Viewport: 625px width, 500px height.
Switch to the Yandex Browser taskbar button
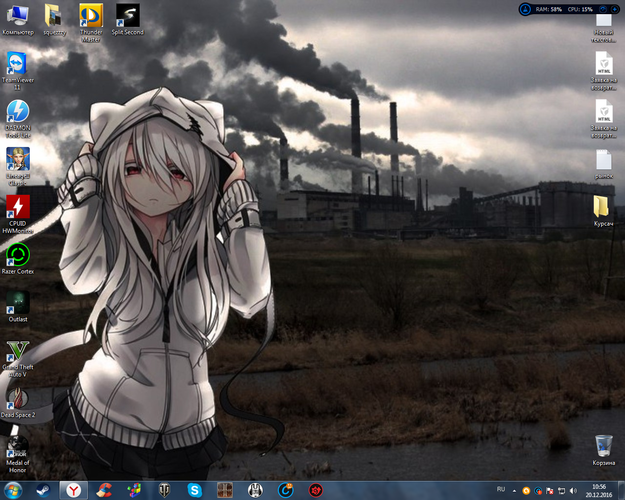point(73,490)
